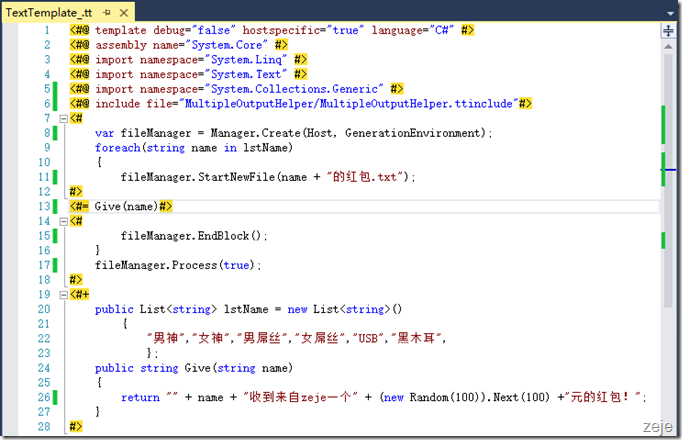Click the string "USB" on line 22

click(368, 338)
